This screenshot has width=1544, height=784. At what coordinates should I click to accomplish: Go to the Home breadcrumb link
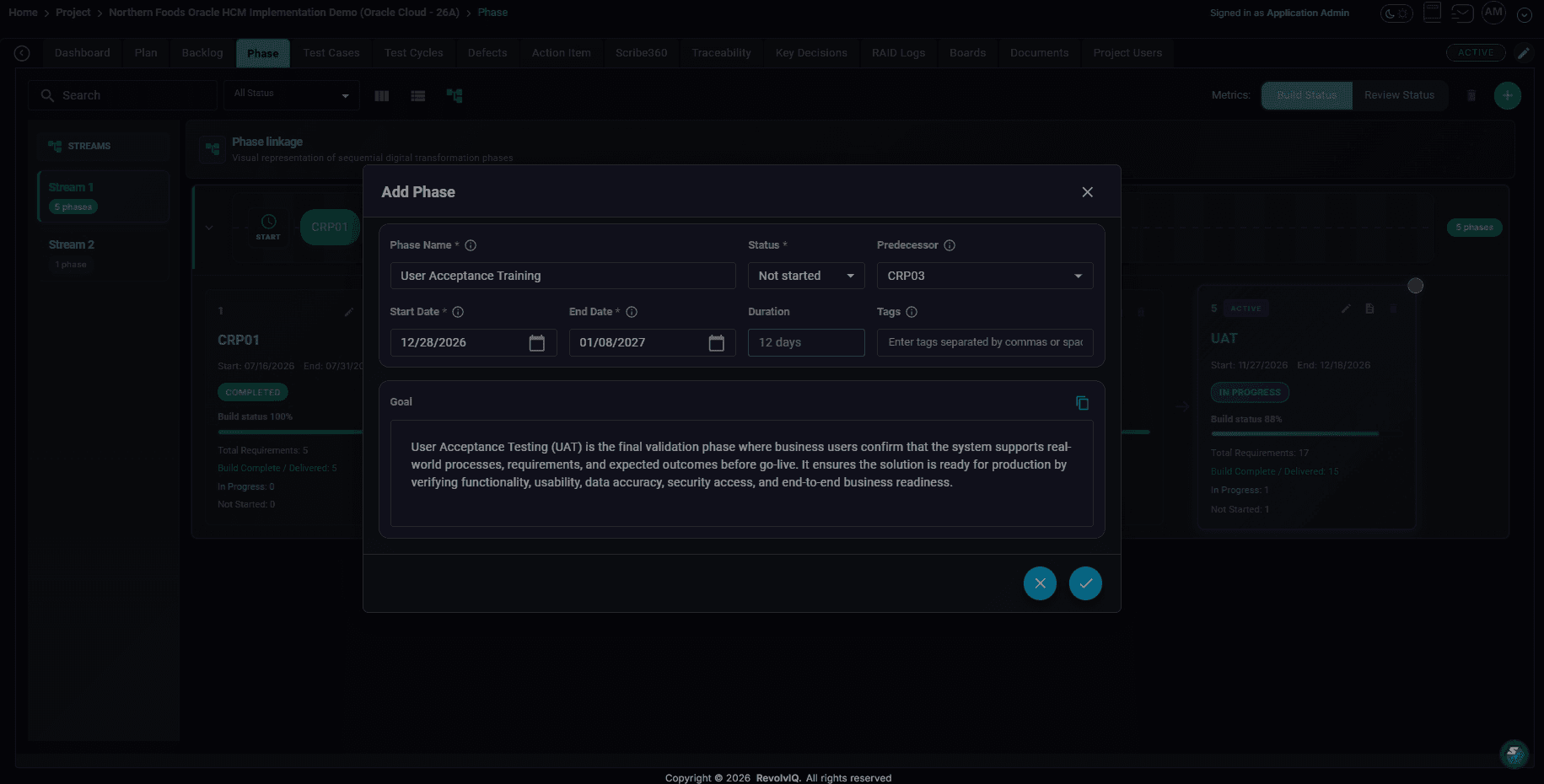[23, 13]
